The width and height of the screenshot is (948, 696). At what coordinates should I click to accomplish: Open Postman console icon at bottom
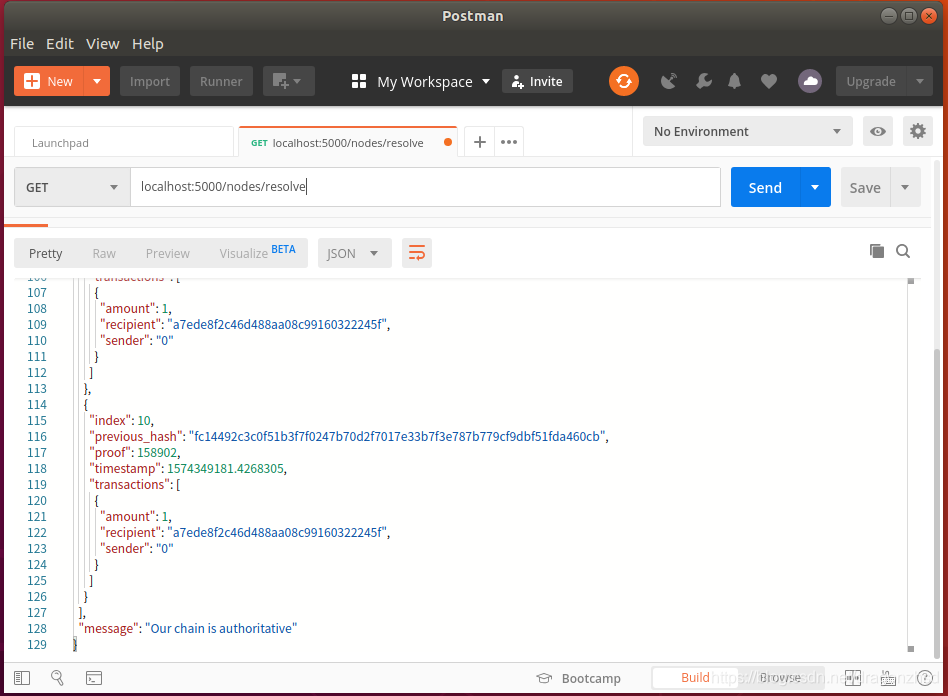click(x=94, y=678)
